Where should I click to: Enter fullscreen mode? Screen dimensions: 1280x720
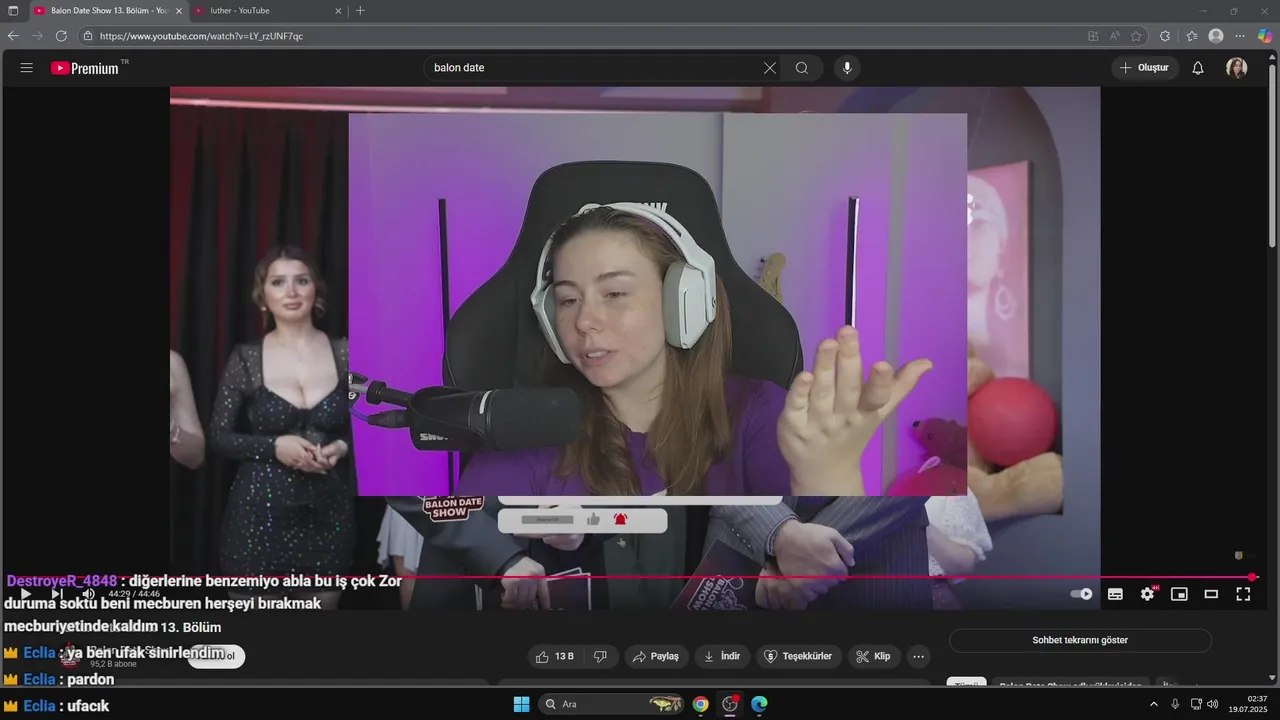pos(1243,594)
